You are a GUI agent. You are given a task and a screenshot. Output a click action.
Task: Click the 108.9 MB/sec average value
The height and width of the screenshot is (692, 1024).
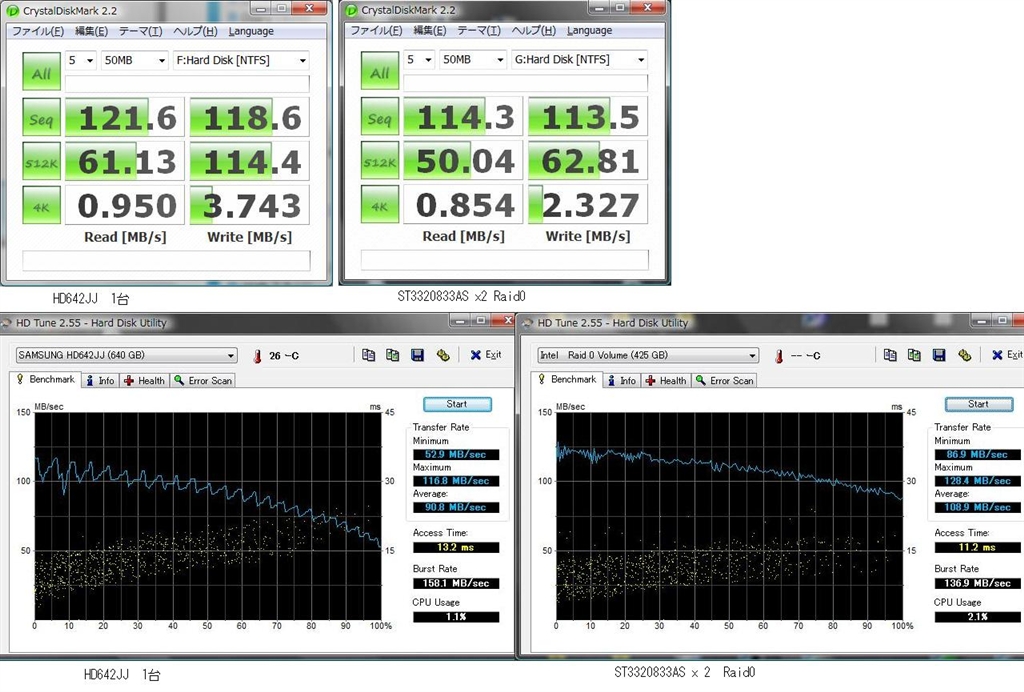point(978,507)
